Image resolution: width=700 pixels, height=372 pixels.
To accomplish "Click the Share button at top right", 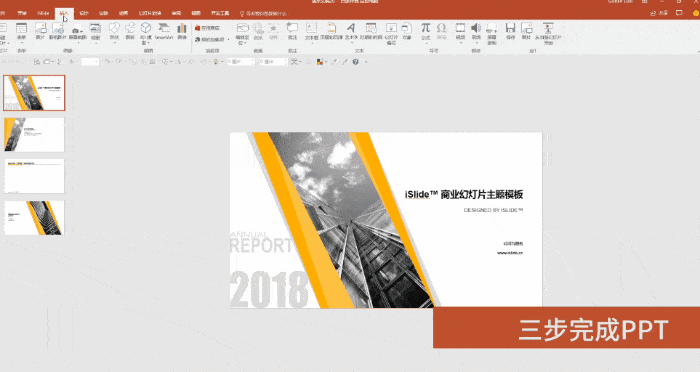I will (659, 13).
